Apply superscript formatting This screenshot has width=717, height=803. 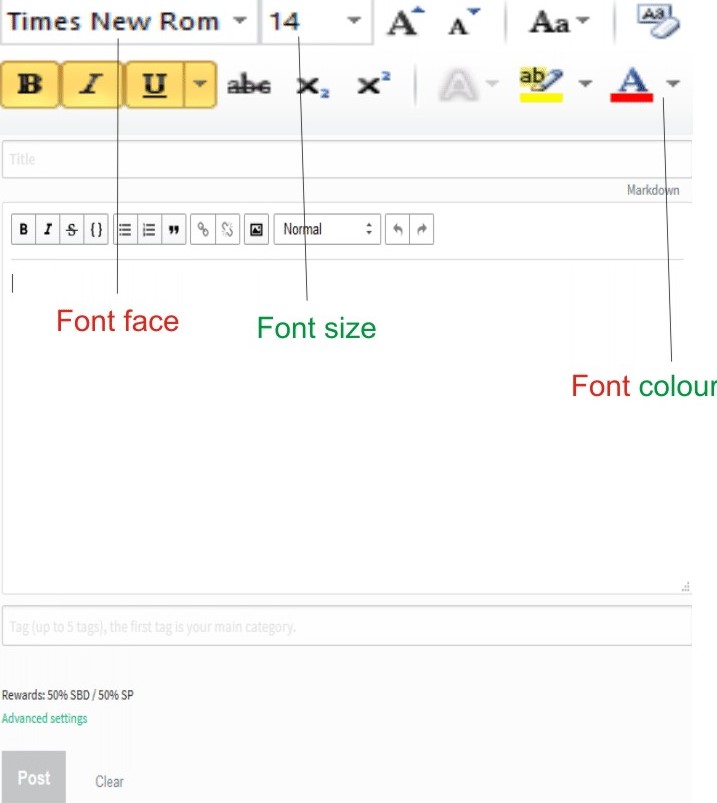[x=374, y=83]
